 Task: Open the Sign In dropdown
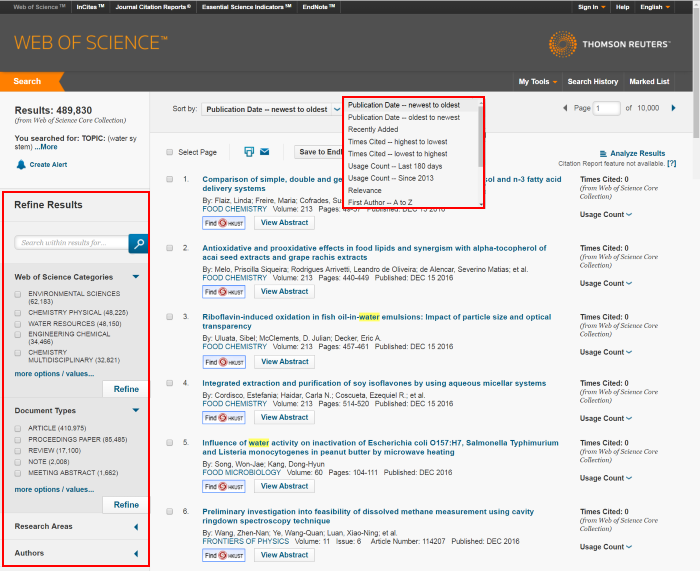[x=592, y=7]
